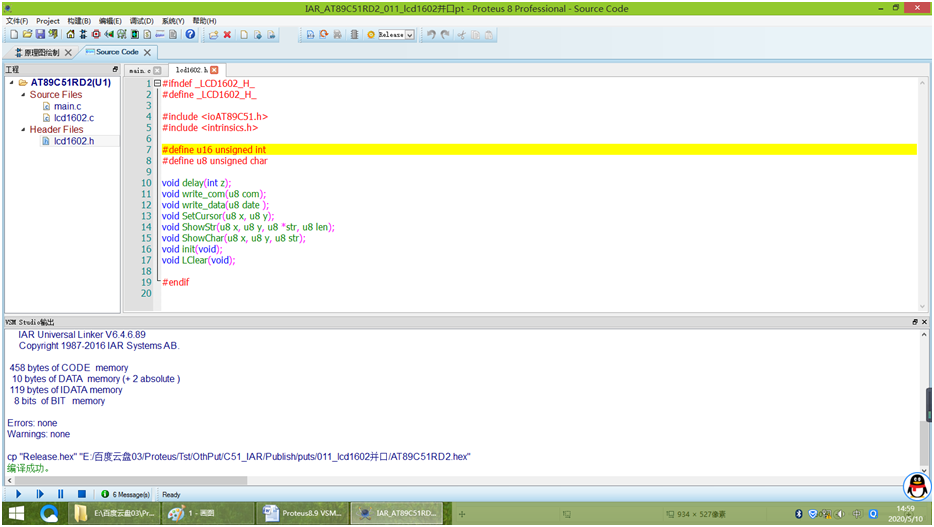
Task: Open the 帮助(H) menu
Action: (204, 21)
